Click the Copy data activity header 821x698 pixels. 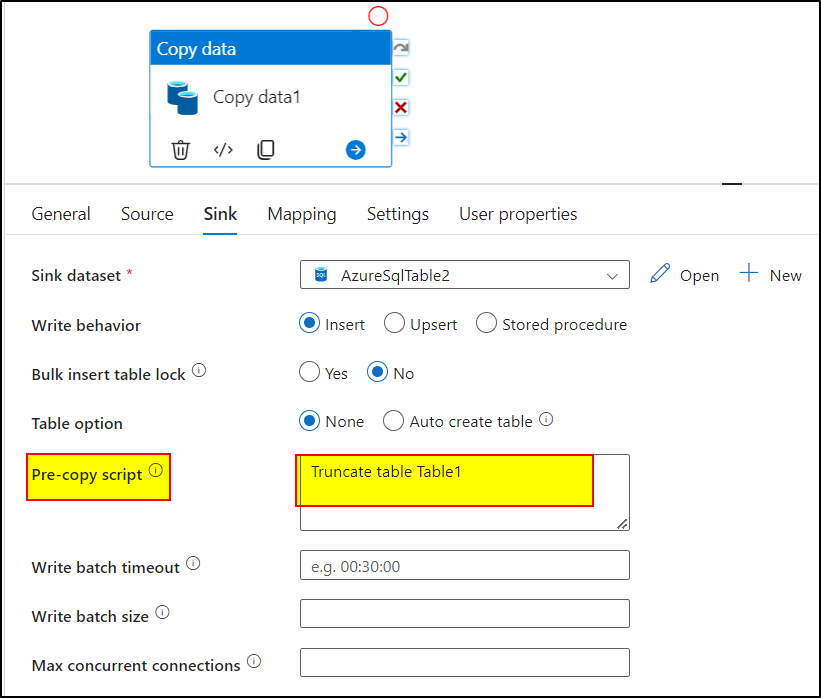(x=271, y=48)
